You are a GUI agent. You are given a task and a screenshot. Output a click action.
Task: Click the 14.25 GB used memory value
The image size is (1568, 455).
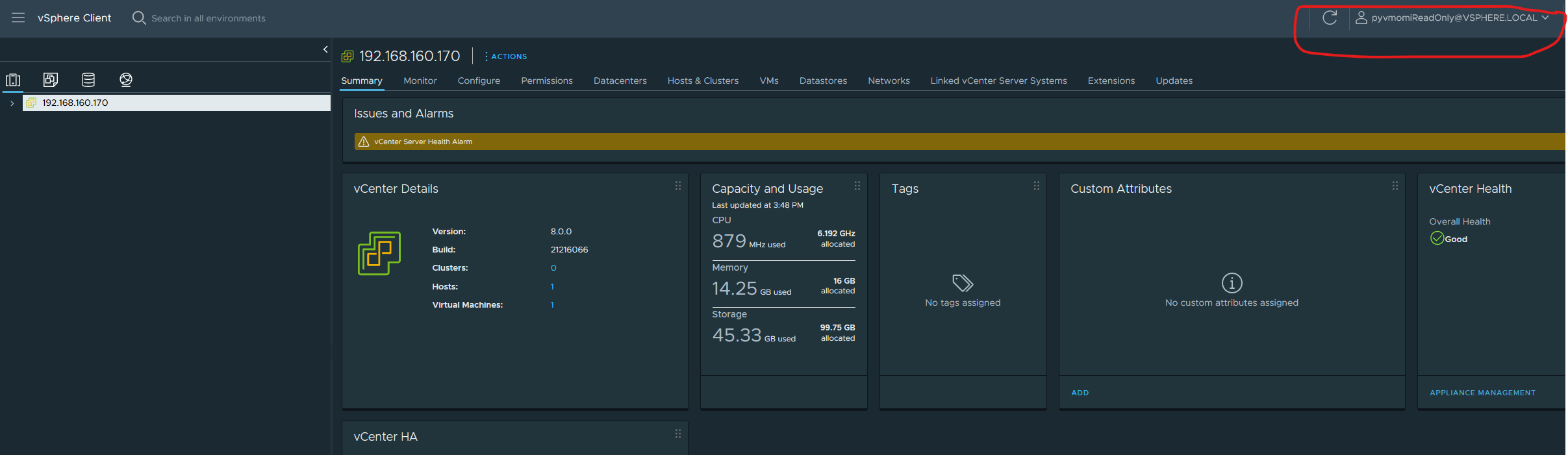pyautogui.click(x=752, y=288)
